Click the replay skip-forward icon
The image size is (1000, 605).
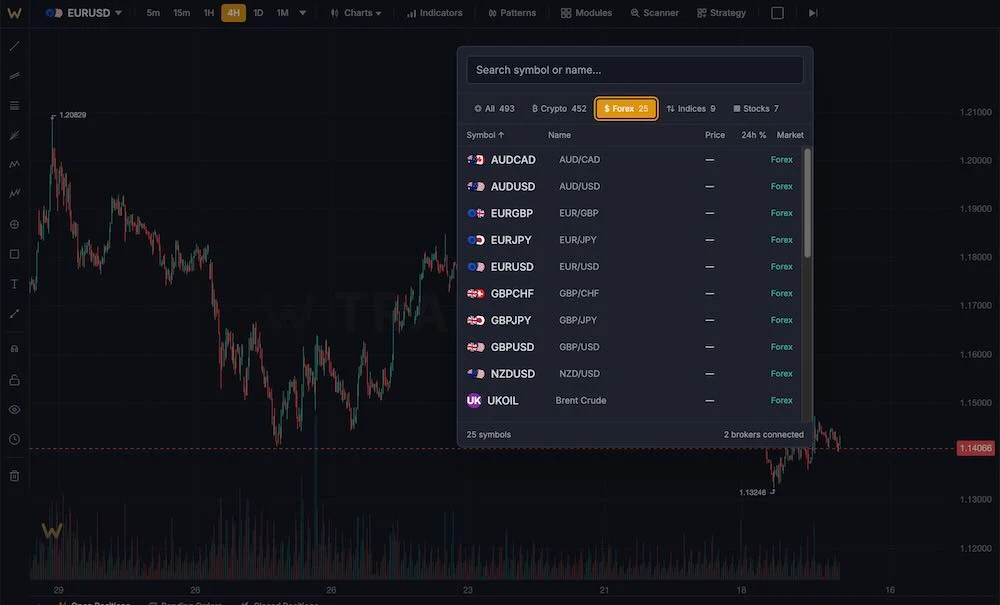(x=813, y=13)
